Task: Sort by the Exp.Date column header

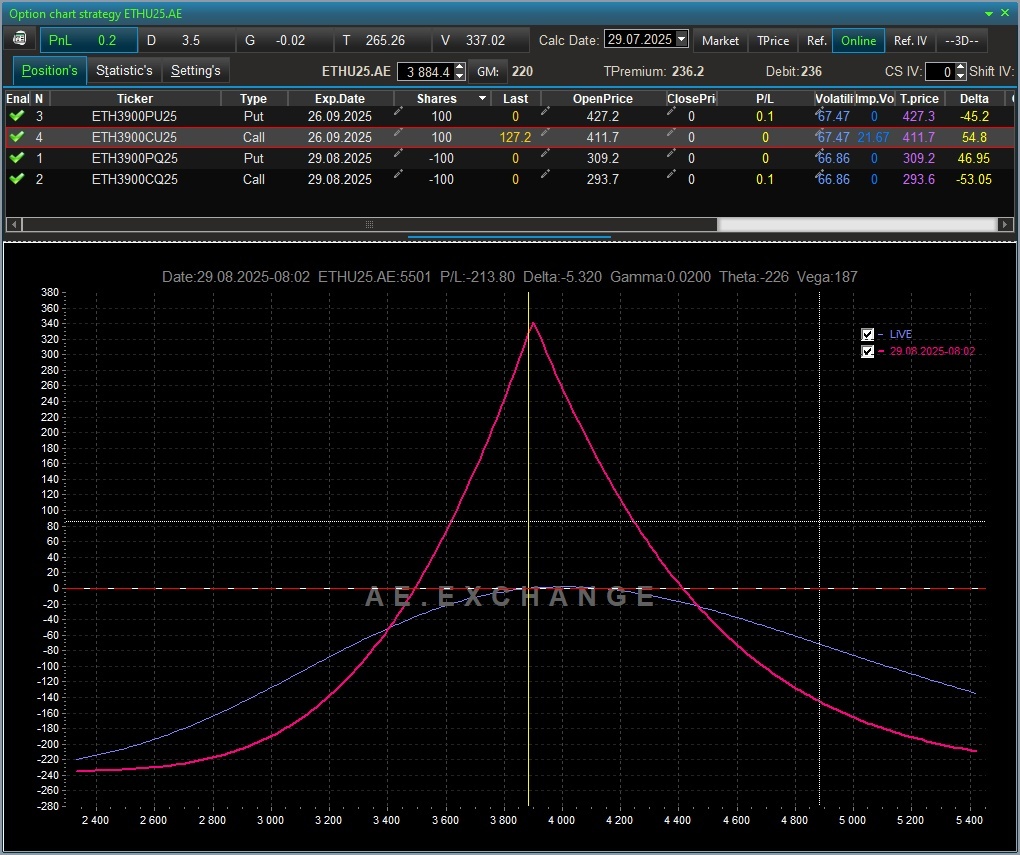Action: pyautogui.click(x=340, y=98)
